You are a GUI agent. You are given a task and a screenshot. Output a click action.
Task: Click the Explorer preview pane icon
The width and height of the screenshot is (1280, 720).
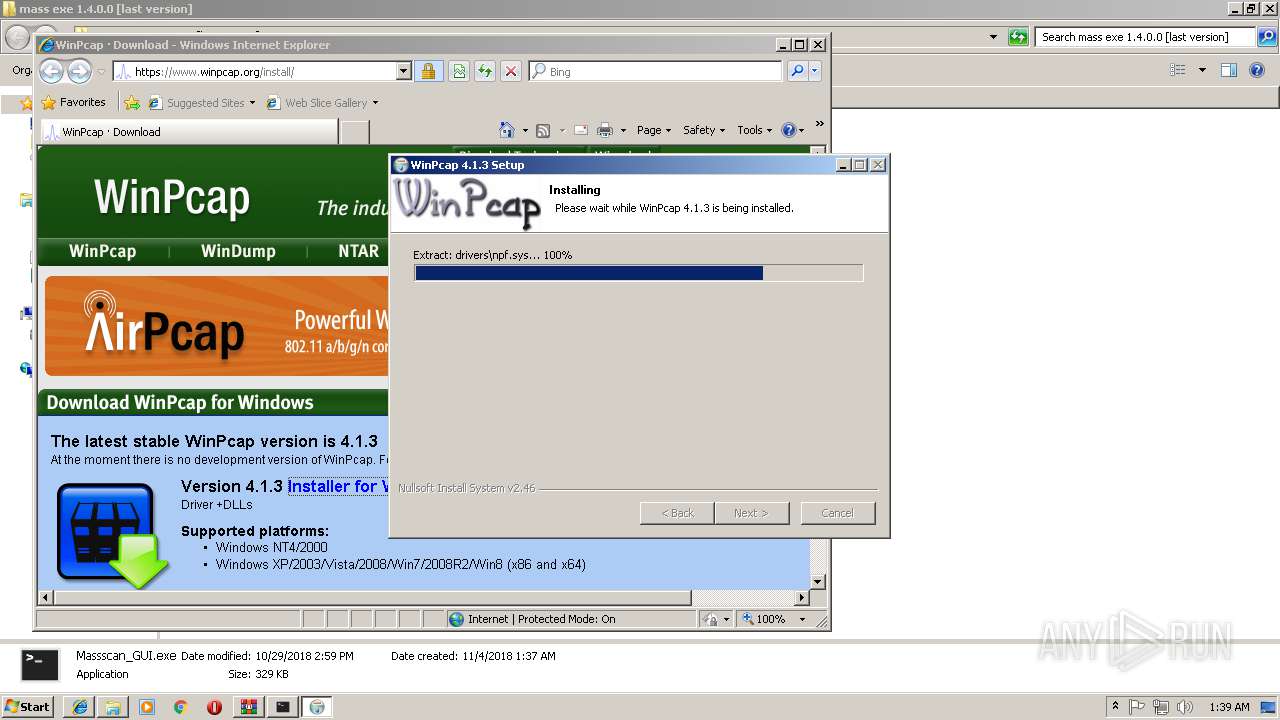click(1229, 70)
